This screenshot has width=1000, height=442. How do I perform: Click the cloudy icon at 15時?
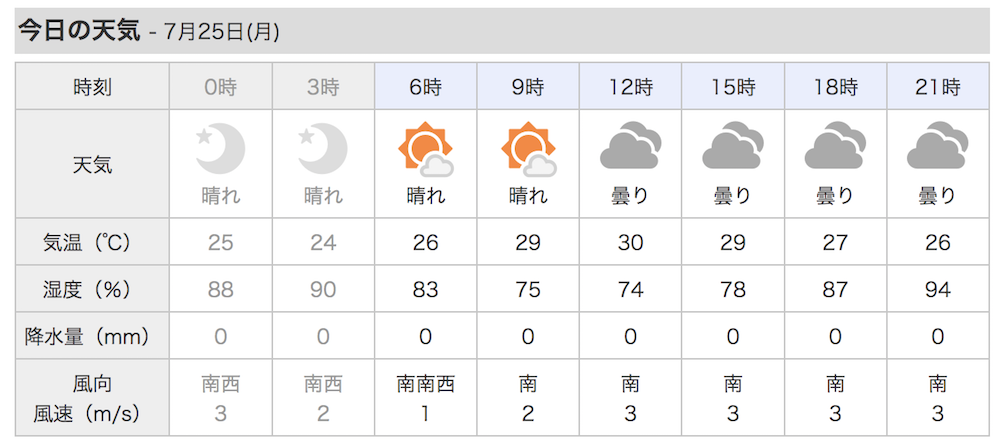point(733,145)
